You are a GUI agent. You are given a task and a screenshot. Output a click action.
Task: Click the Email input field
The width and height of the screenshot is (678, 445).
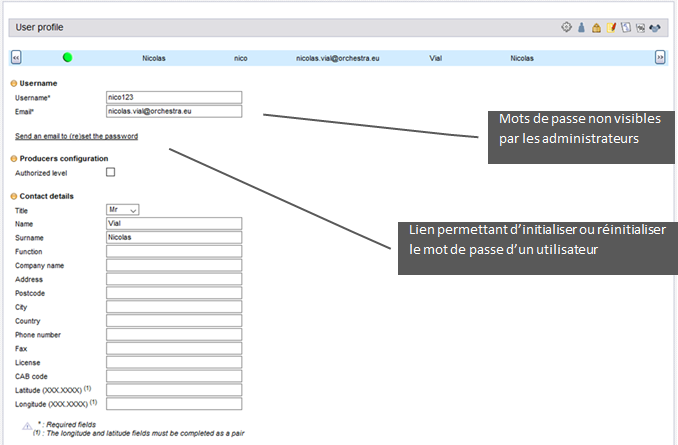(x=175, y=112)
